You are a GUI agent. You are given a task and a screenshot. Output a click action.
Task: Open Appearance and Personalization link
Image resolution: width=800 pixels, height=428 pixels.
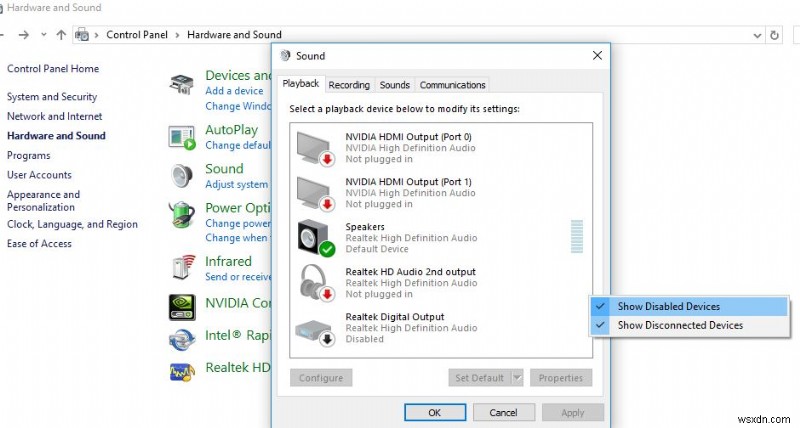(43, 201)
